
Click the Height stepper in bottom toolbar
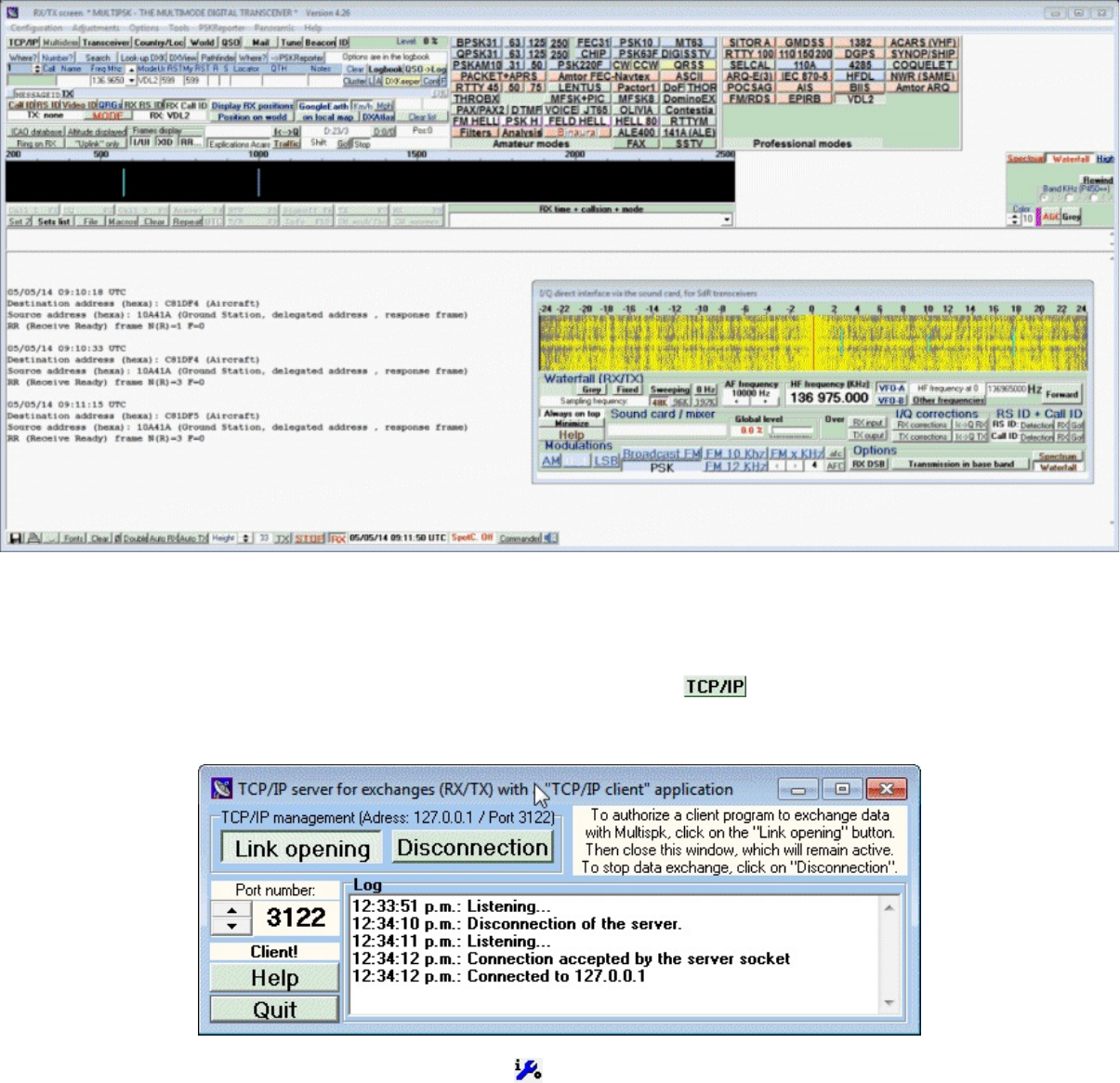coord(246,538)
